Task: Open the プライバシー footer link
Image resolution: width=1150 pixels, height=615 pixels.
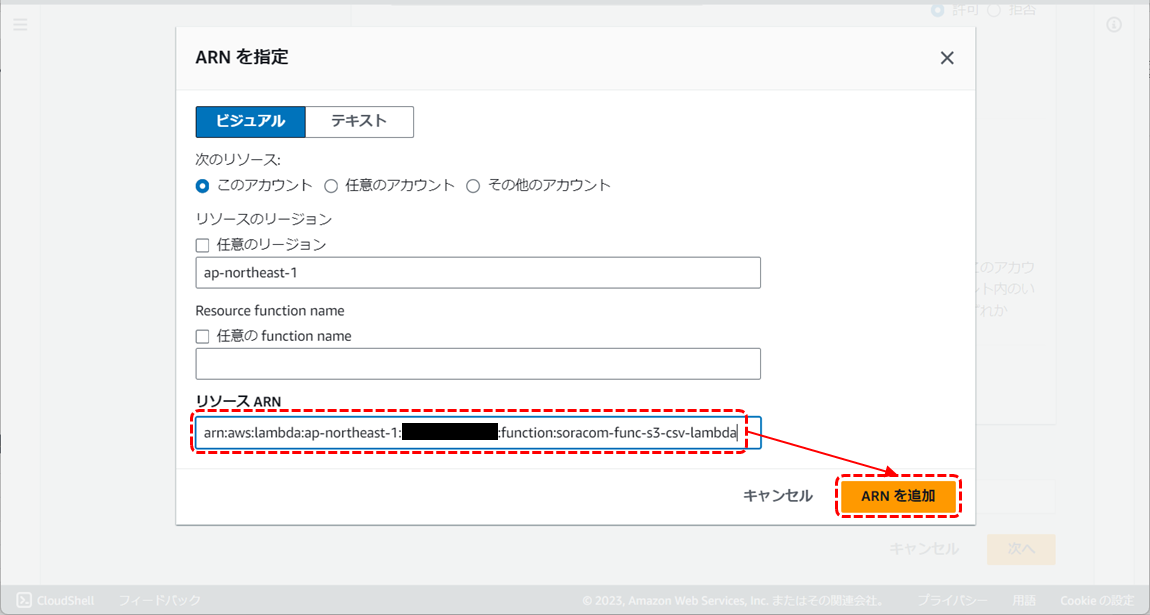Action: (952, 600)
